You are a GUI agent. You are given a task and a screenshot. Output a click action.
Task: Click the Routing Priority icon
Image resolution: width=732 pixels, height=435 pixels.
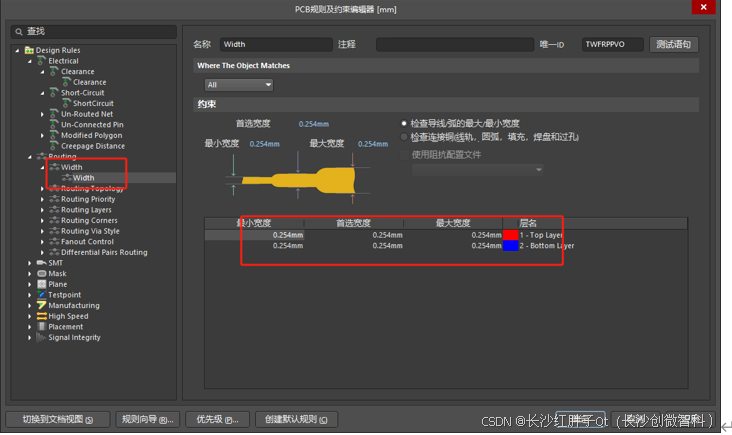pyautogui.click(x=54, y=199)
